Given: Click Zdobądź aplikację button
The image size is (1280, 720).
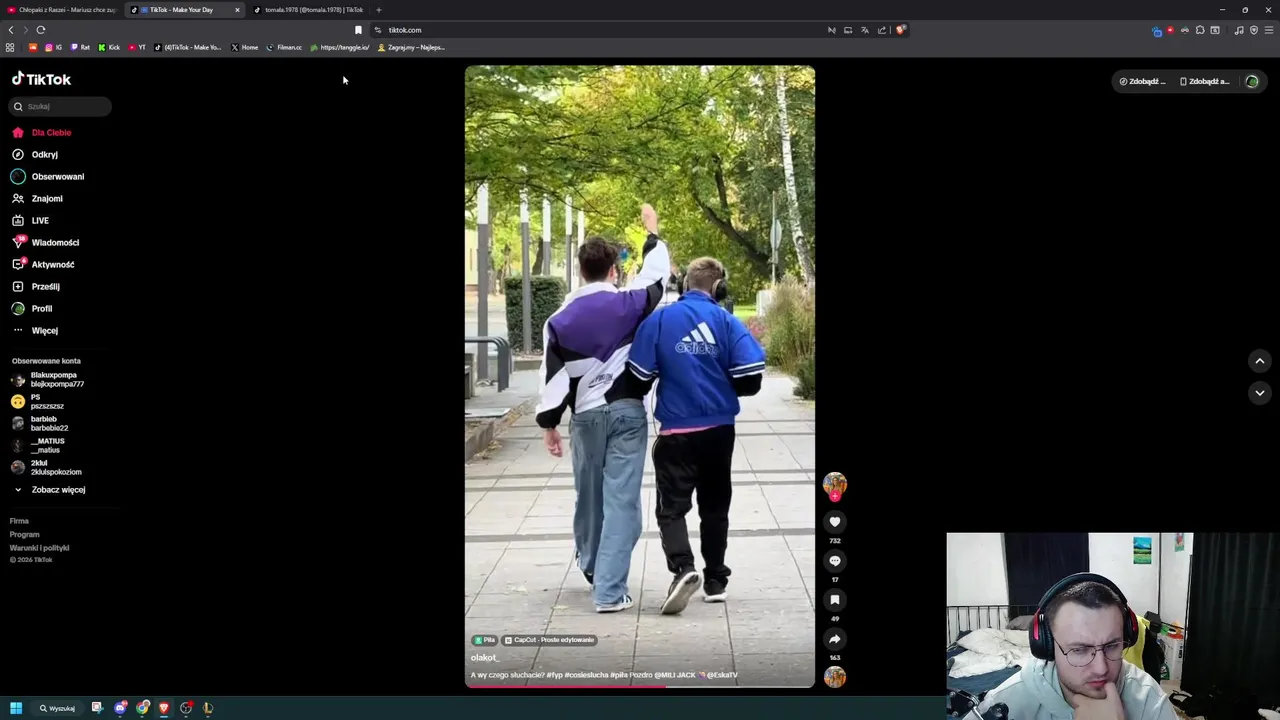Looking at the screenshot, I should click(x=1205, y=81).
